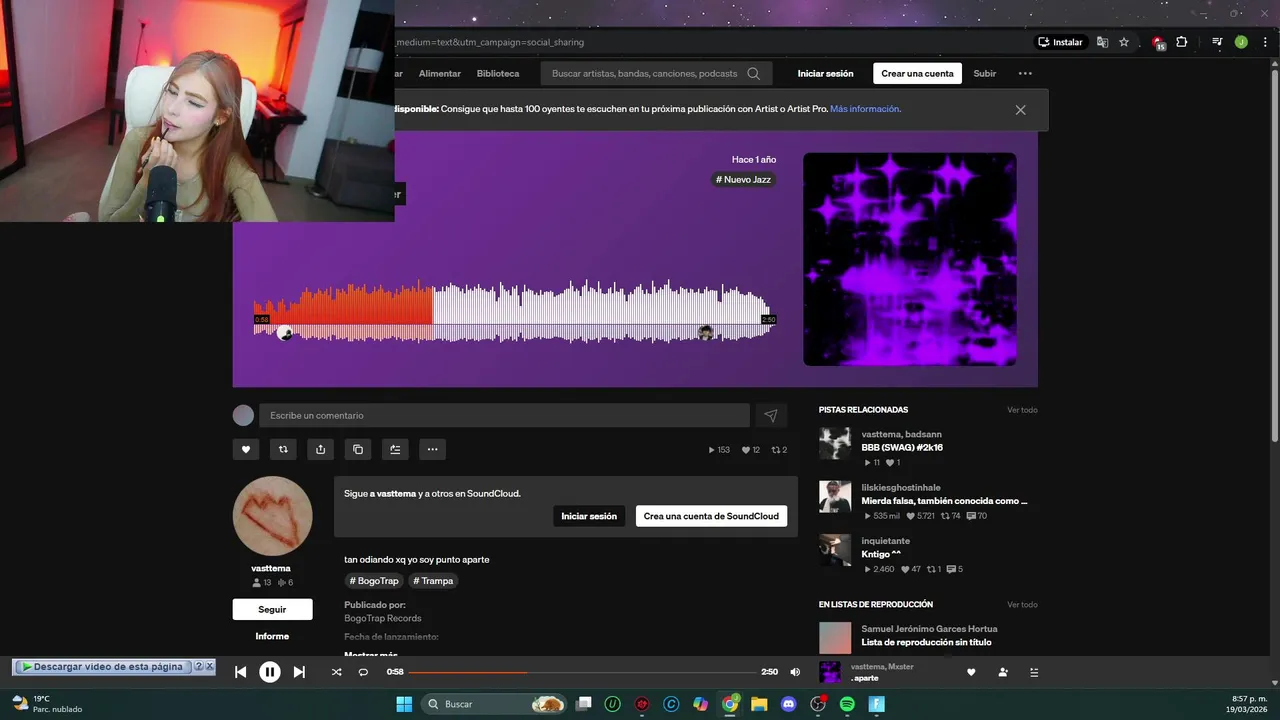This screenshot has width=1280, height=720.
Task: Click Ver todo for Pistas relacionadas
Action: tap(1022, 410)
